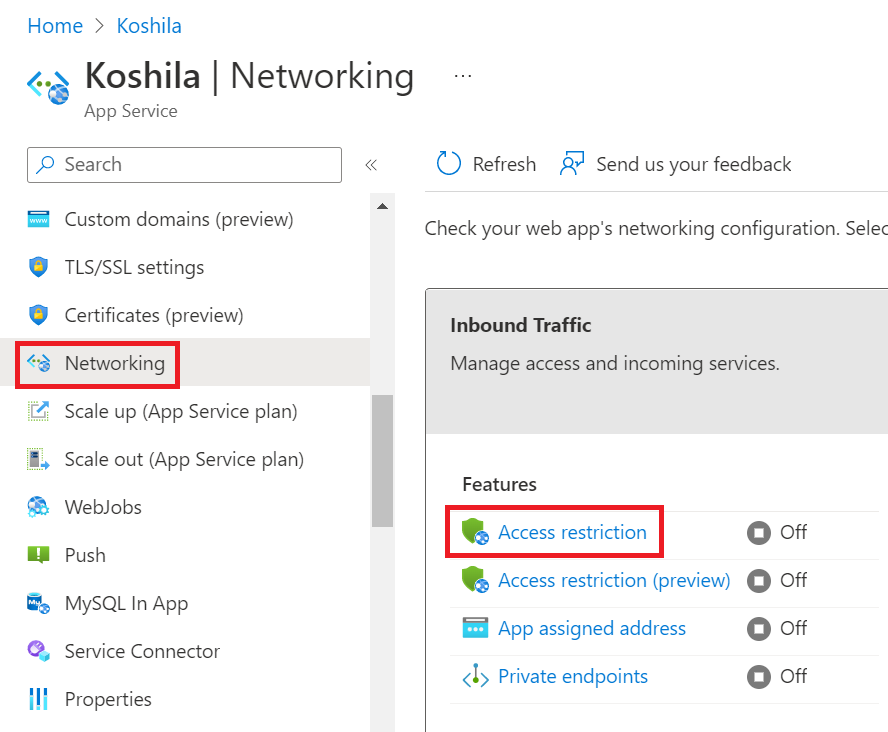Navigate to Home via the breadcrumb
The image size is (888, 732).
(x=55, y=25)
